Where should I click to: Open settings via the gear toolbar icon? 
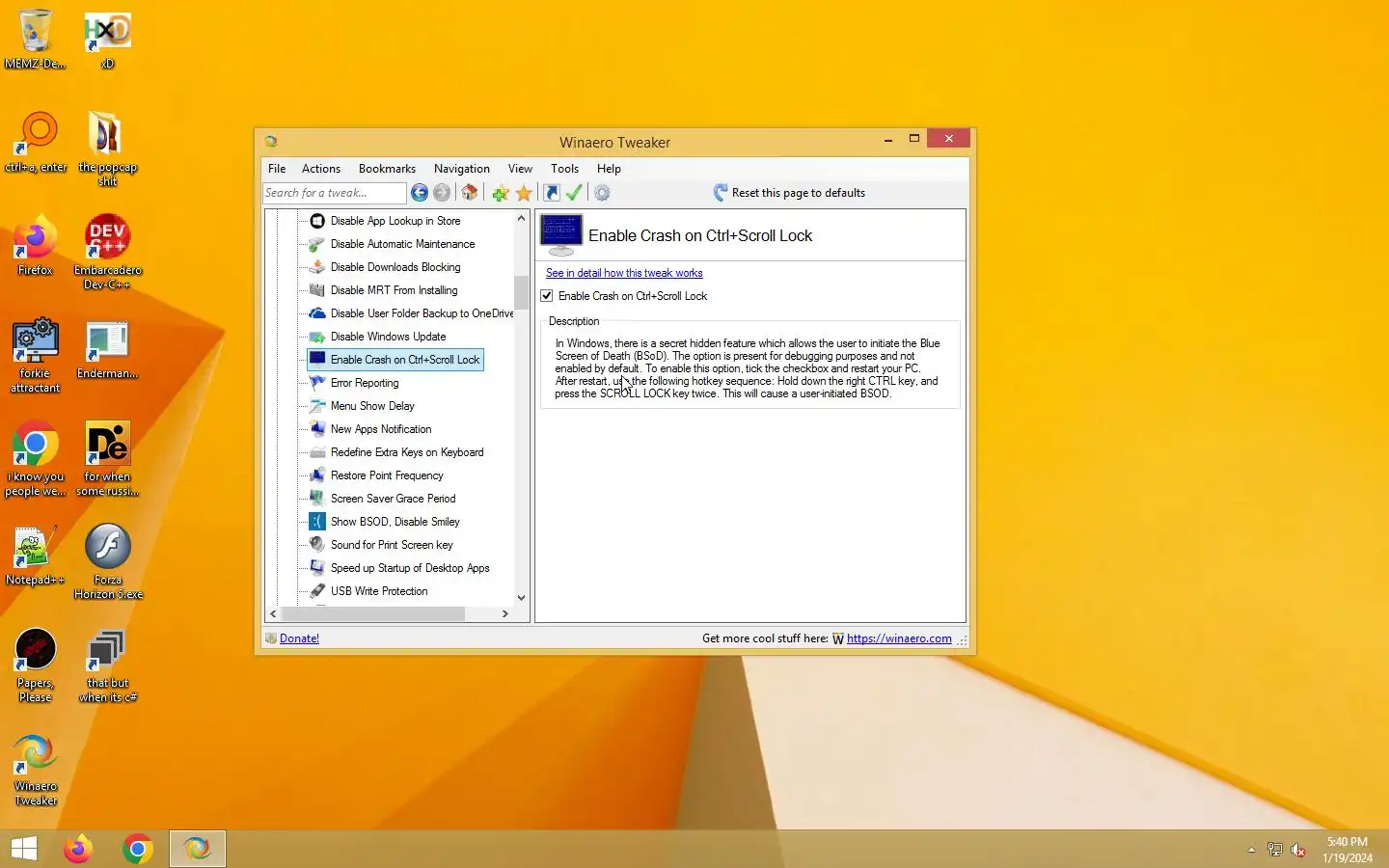pyautogui.click(x=602, y=193)
